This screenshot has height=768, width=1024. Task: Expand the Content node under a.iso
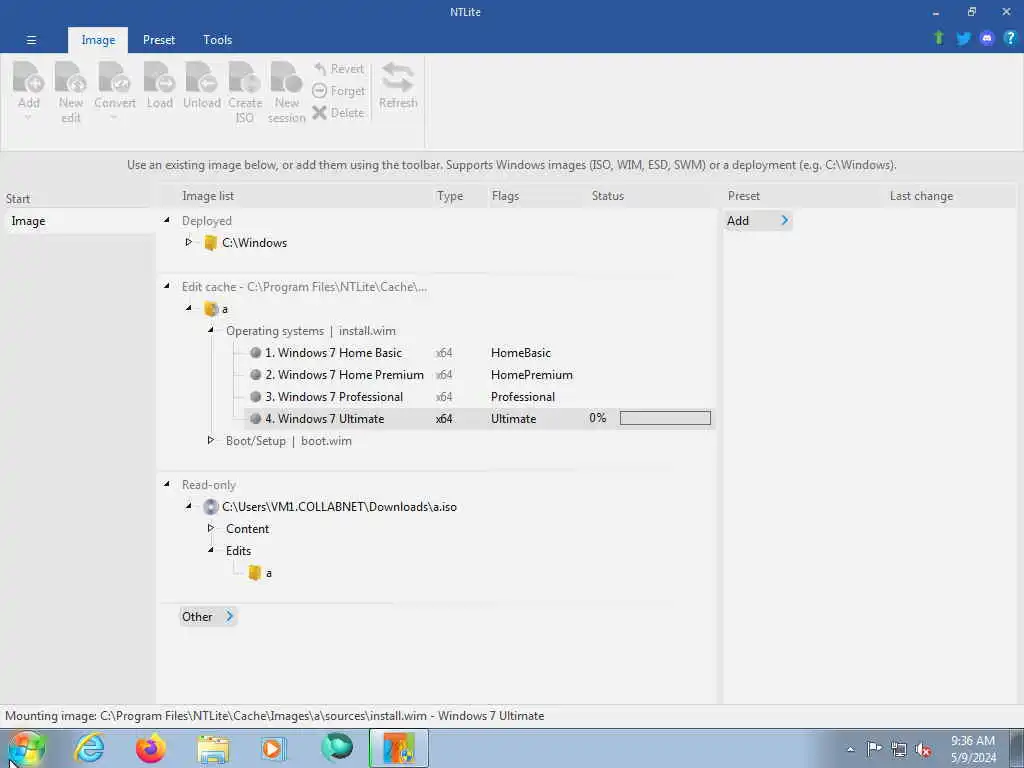[211, 528]
